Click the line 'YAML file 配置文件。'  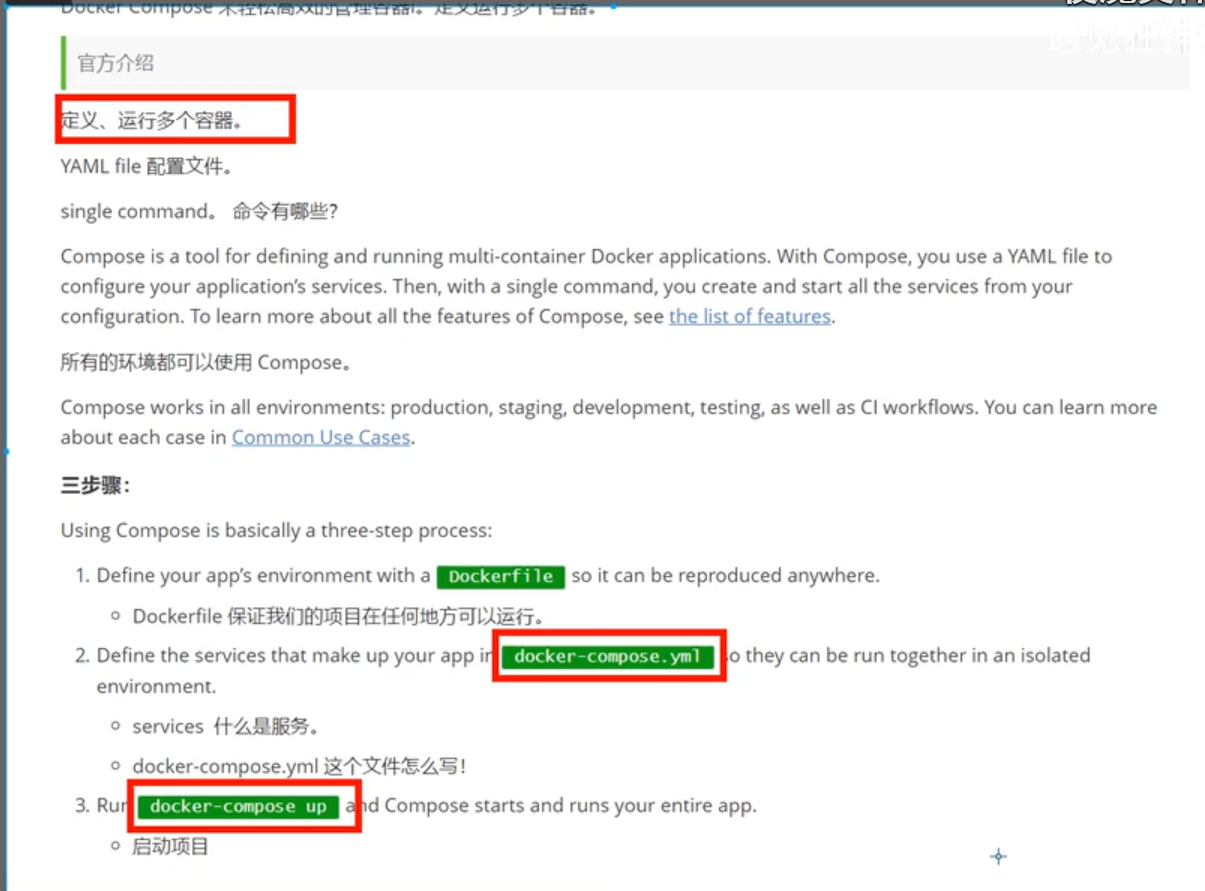[148, 167]
